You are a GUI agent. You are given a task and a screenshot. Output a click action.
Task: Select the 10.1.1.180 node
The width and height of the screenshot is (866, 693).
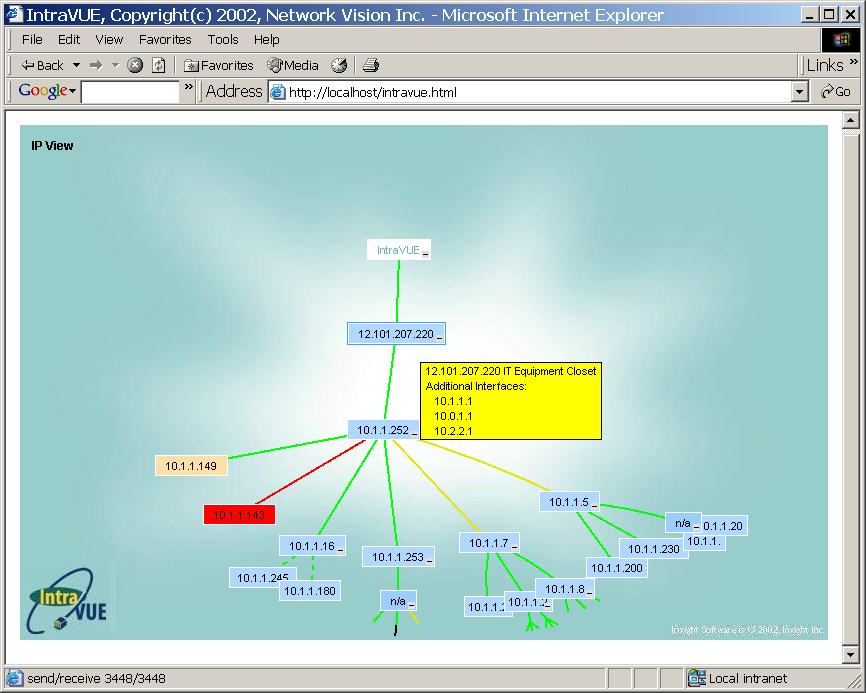coord(310,591)
